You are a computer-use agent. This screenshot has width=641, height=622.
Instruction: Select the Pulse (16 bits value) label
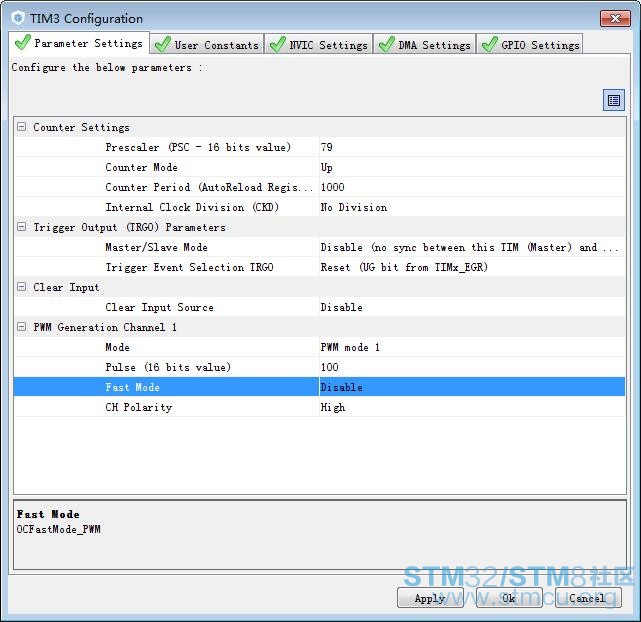[x=168, y=367]
